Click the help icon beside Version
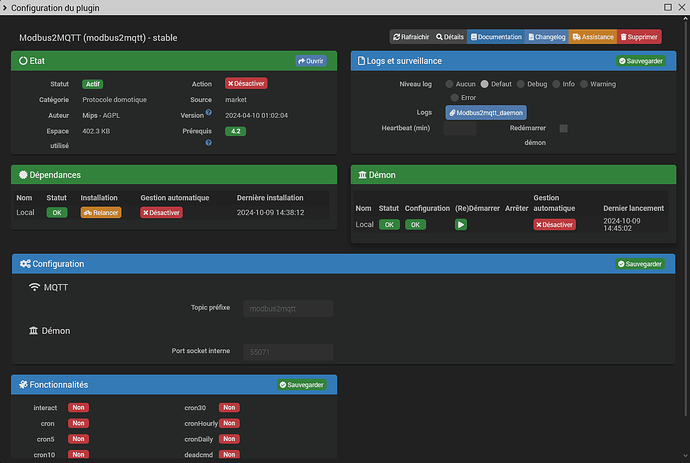 point(209,113)
